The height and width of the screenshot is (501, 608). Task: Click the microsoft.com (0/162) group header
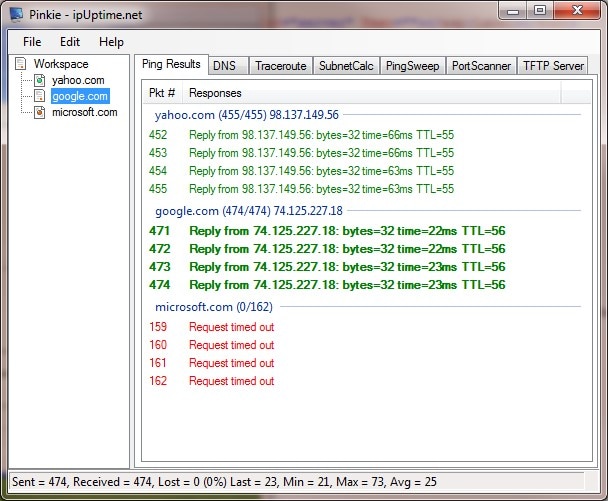(x=214, y=307)
